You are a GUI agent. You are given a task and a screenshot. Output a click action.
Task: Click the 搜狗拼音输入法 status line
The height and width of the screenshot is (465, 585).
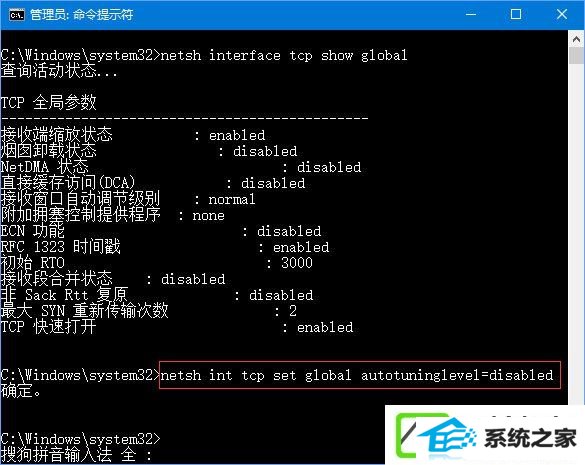click(x=76, y=455)
